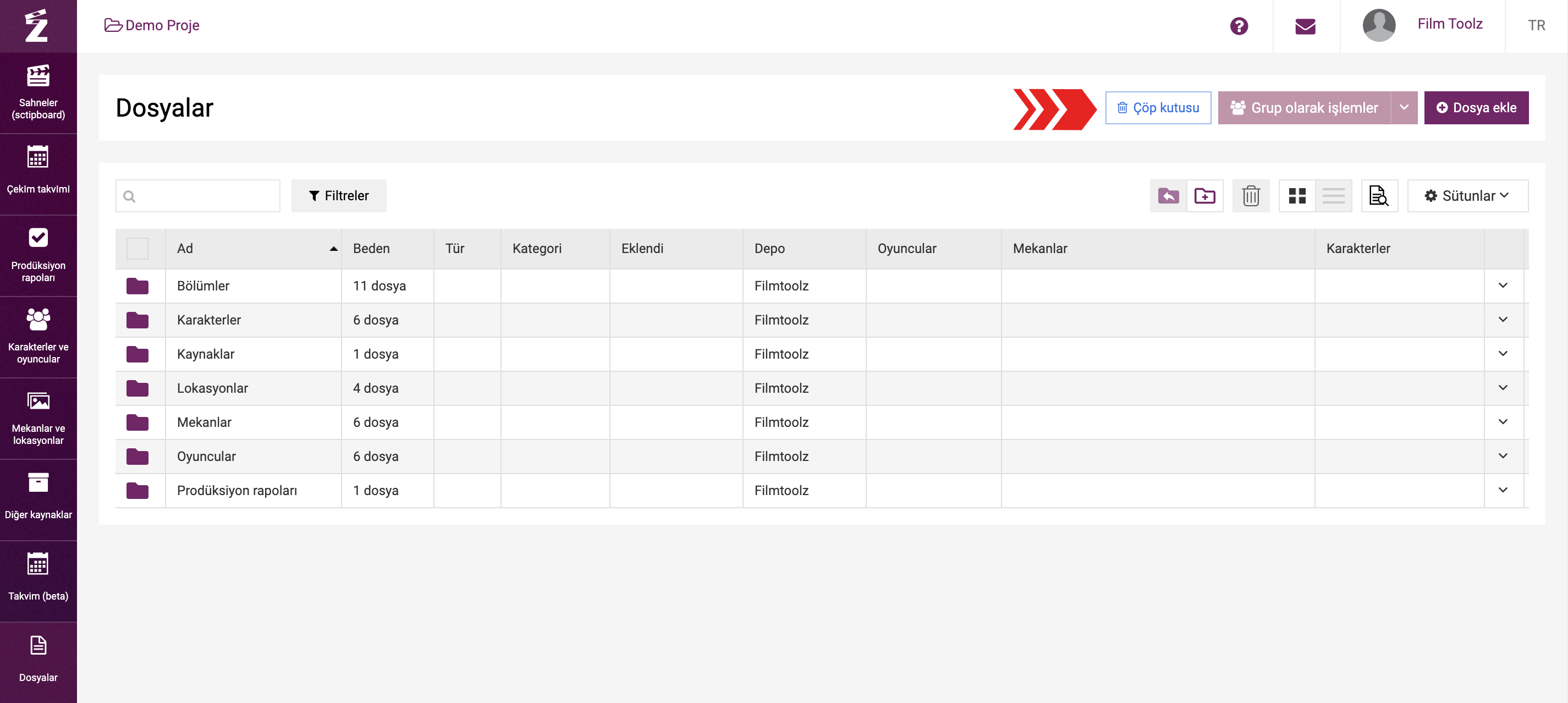Screen dimensions: 1568x703
Task: Open Mekanlar ve lokasyonlar section
Action: [x=38, y=418]
